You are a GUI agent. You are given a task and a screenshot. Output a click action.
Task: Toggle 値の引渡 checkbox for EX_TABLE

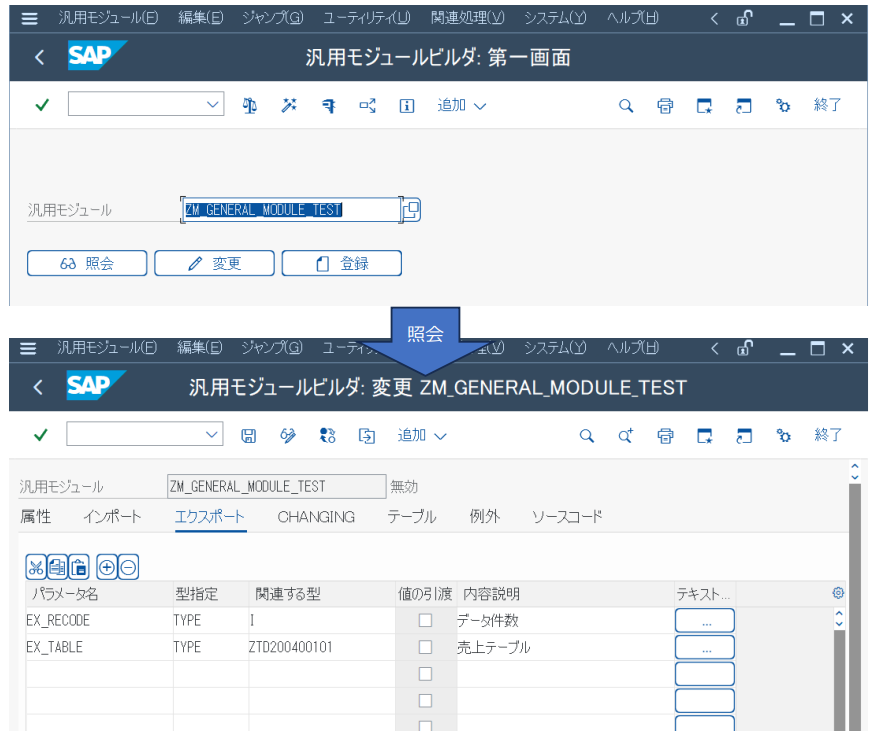[x=425, y=647]
